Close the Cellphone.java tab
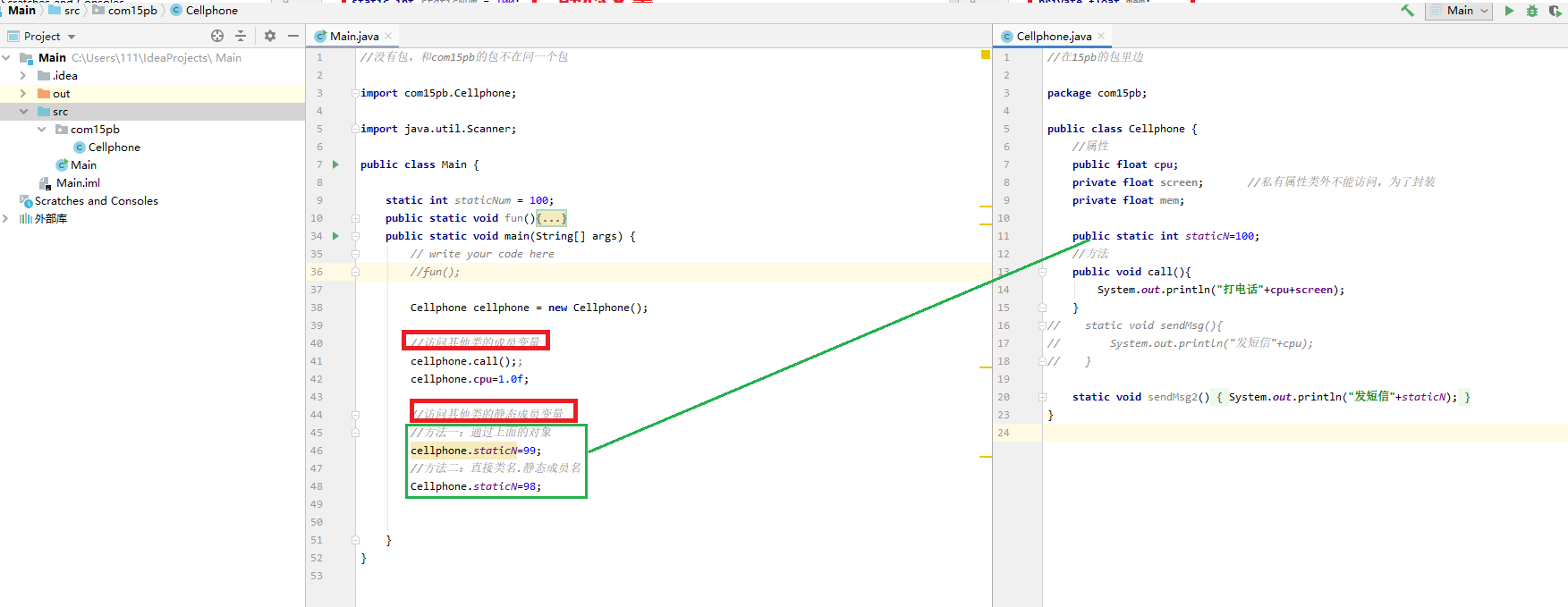 click(1101, 37)
